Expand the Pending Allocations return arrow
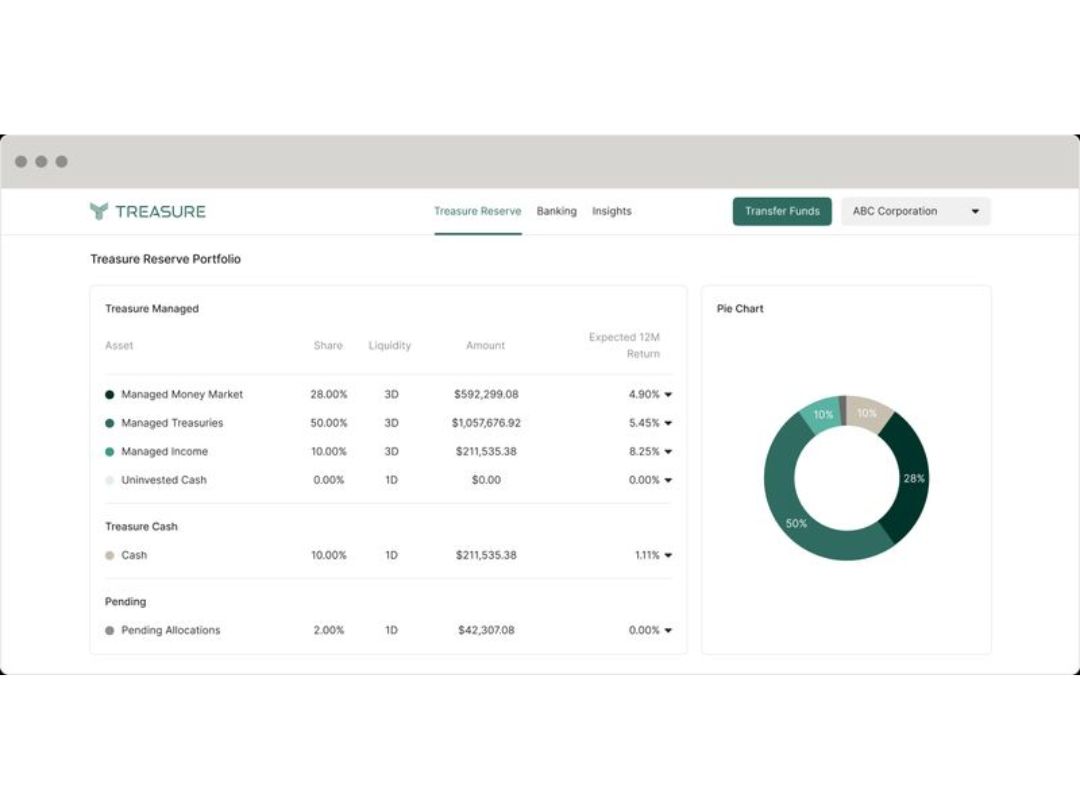The image size is (1080, 810). tap(668, 630)
